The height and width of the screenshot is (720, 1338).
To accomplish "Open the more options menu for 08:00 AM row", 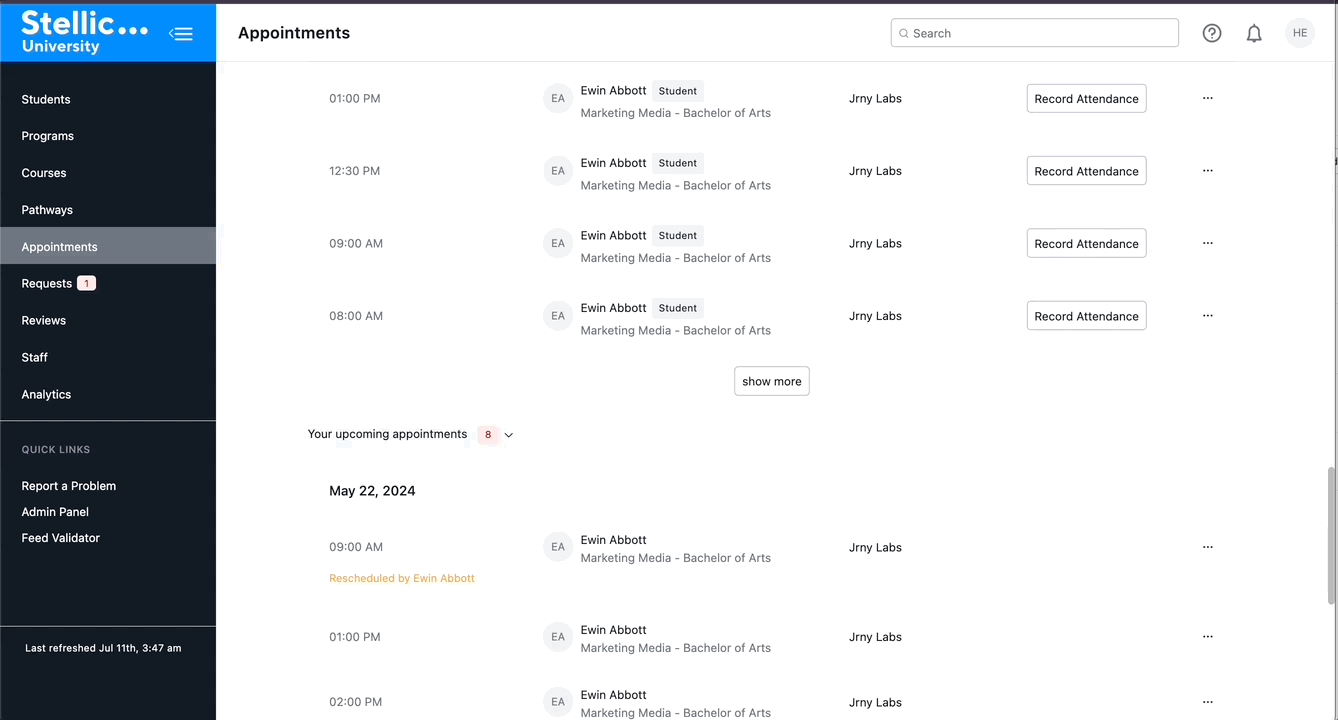I will tap(1207, 316).
